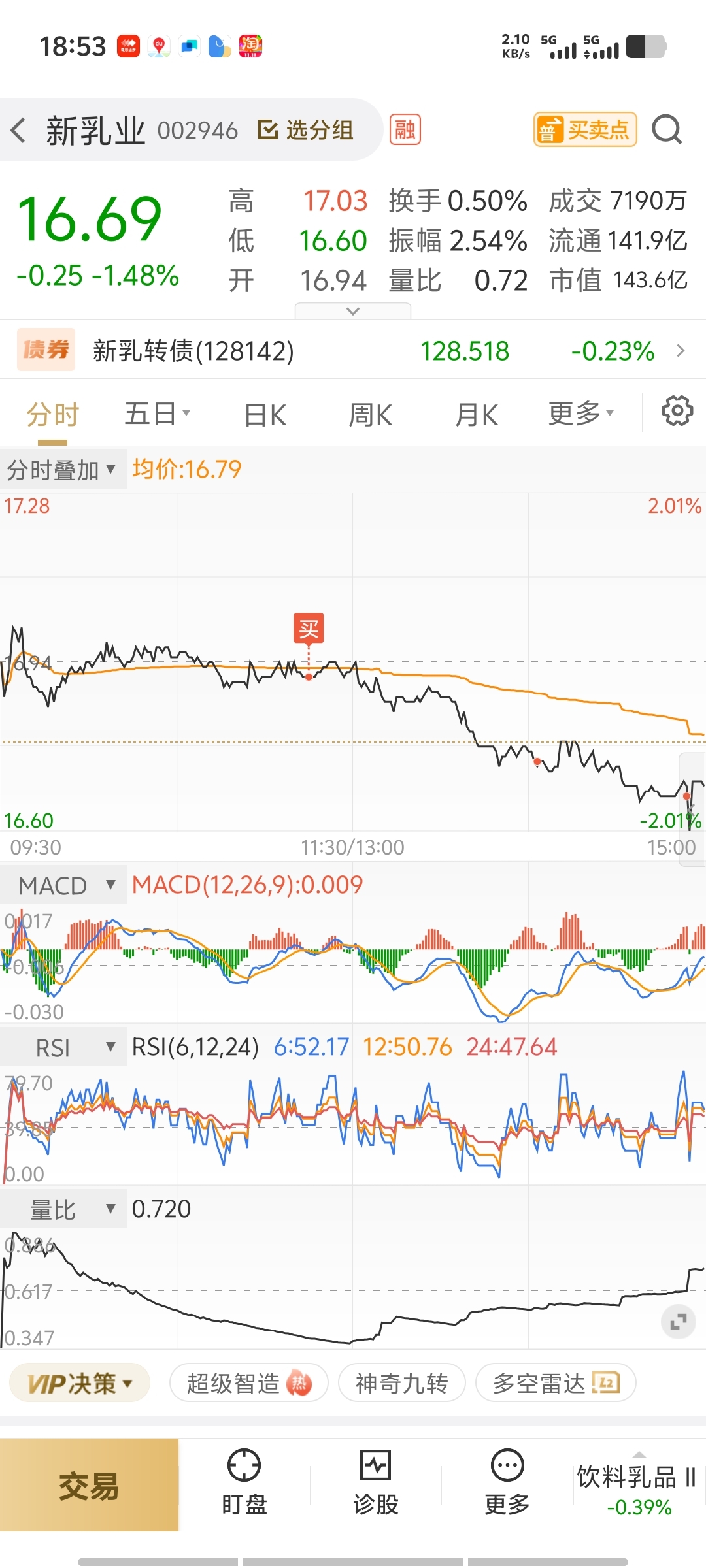Change the MACD indicator dropdown
This screenshot has height=1568, width=706.
(64, 885)
